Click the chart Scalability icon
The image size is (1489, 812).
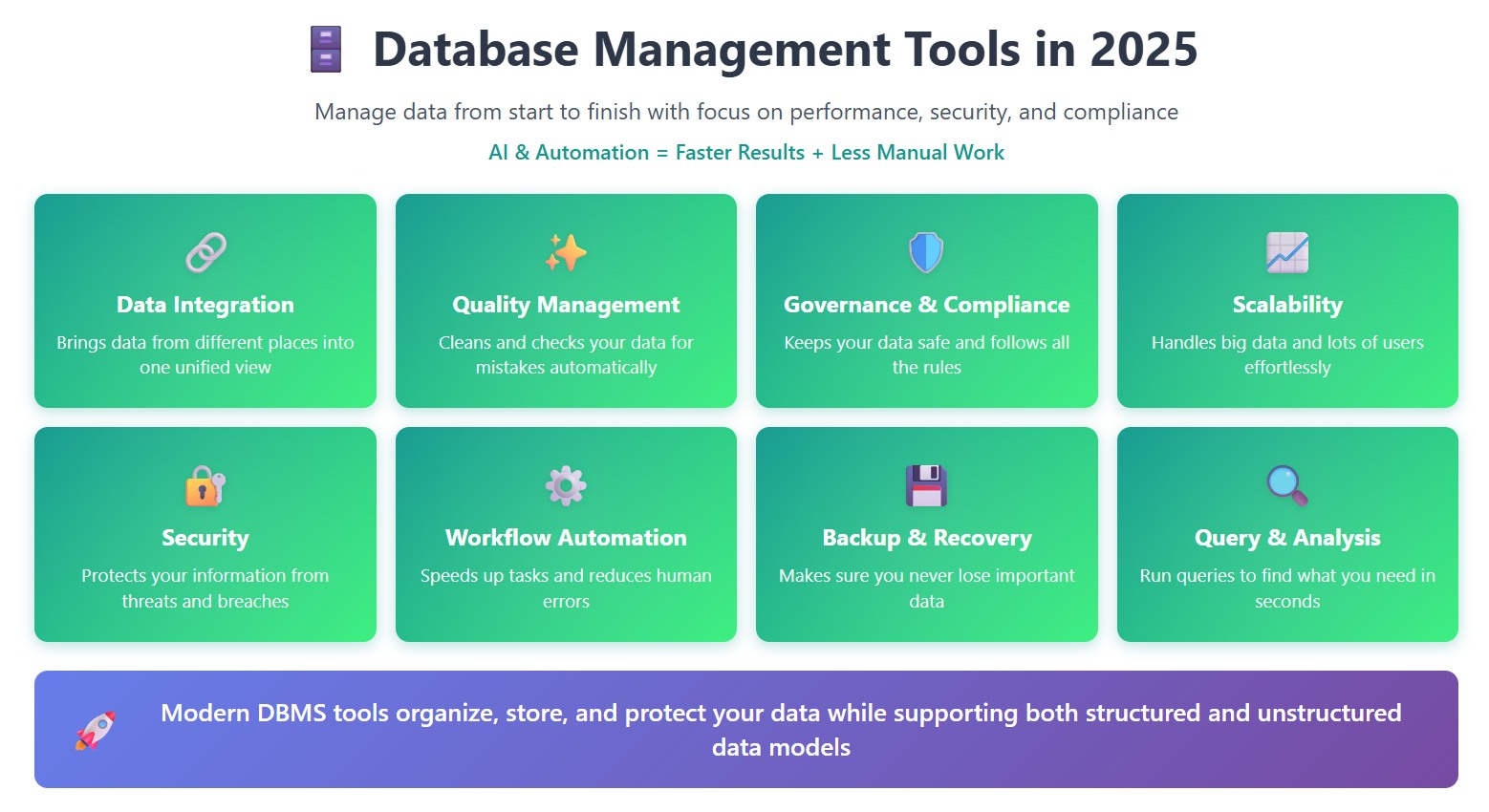1287,253
